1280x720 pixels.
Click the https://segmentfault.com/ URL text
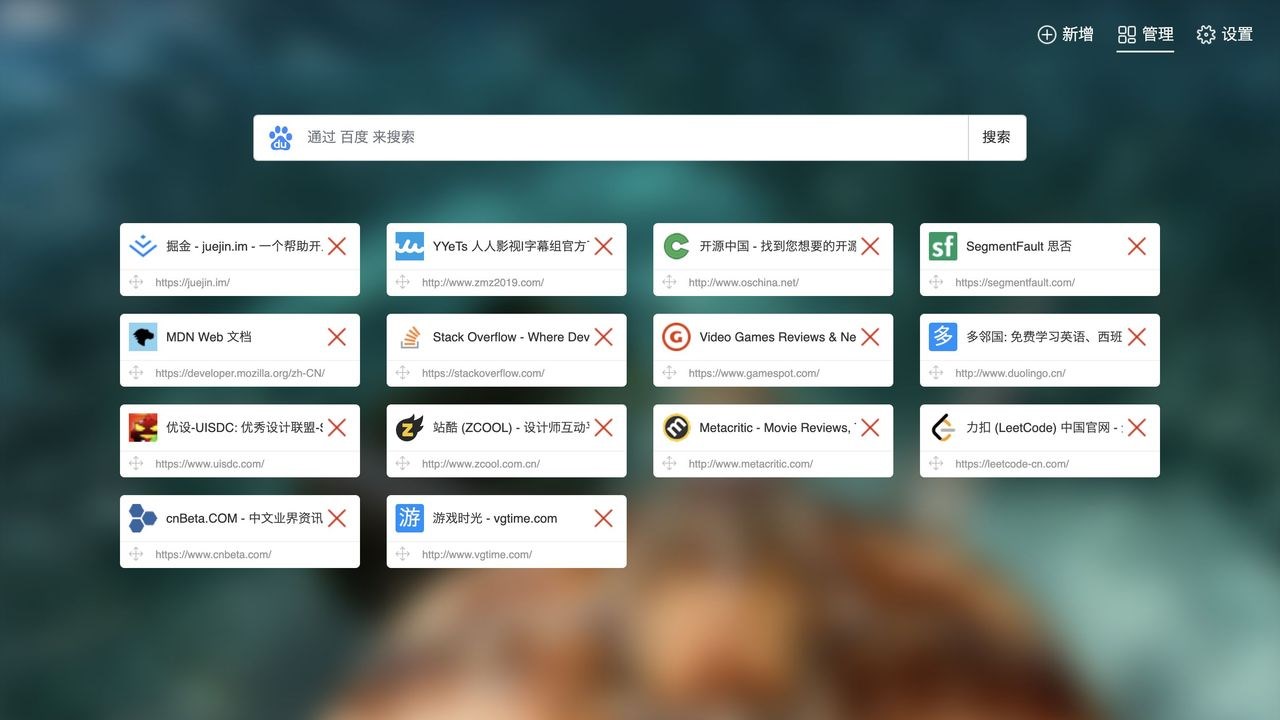pos(1015,283)
